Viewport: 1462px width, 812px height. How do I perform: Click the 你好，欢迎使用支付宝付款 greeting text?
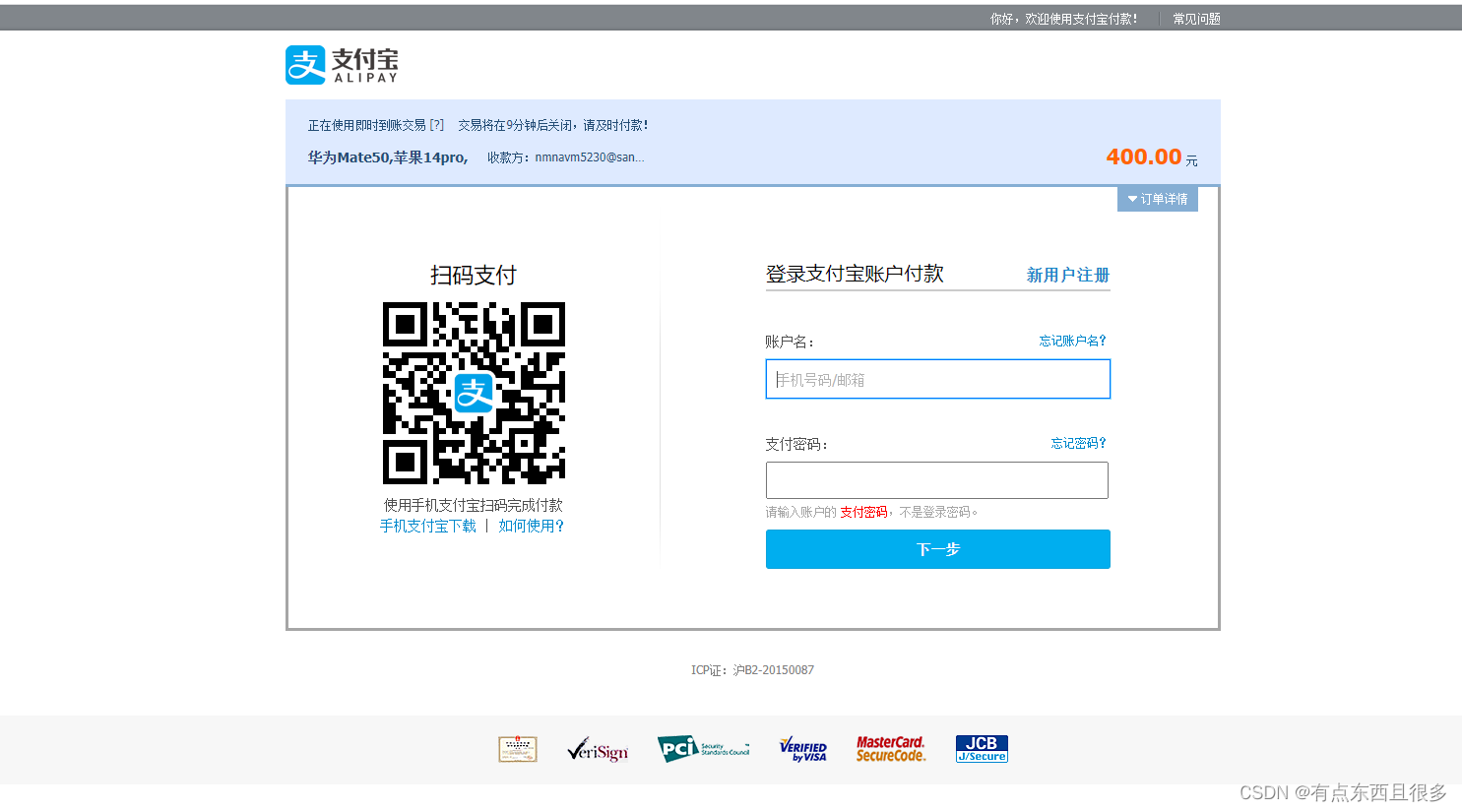point(1063,19)
